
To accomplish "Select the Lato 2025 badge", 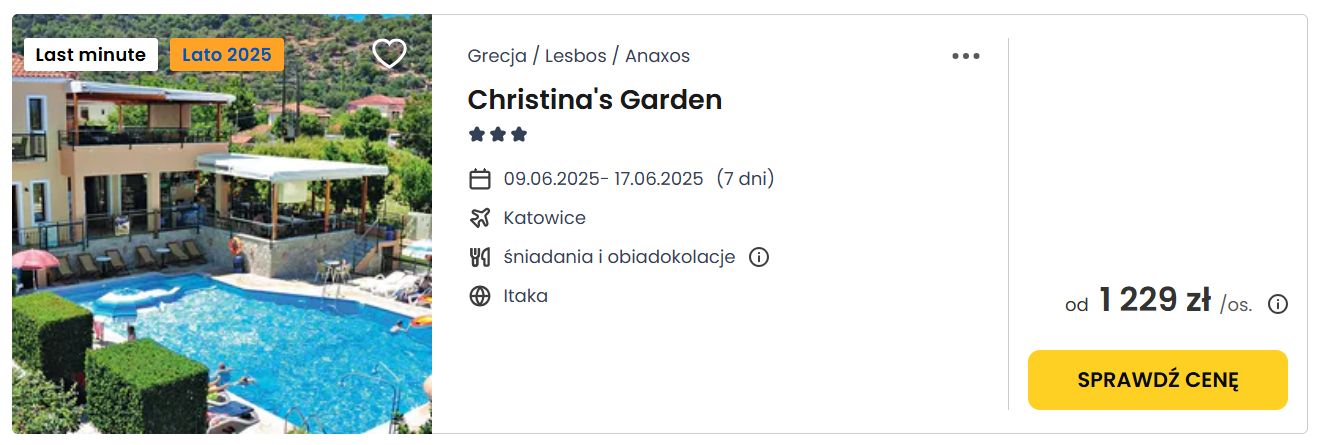I will tap(227, 55).
